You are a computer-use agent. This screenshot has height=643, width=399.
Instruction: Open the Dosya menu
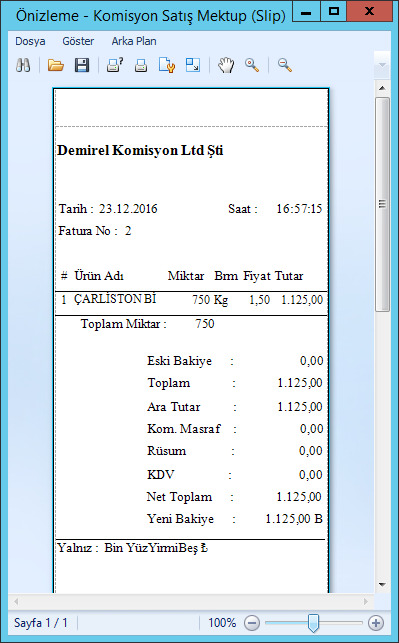[30, 41]
